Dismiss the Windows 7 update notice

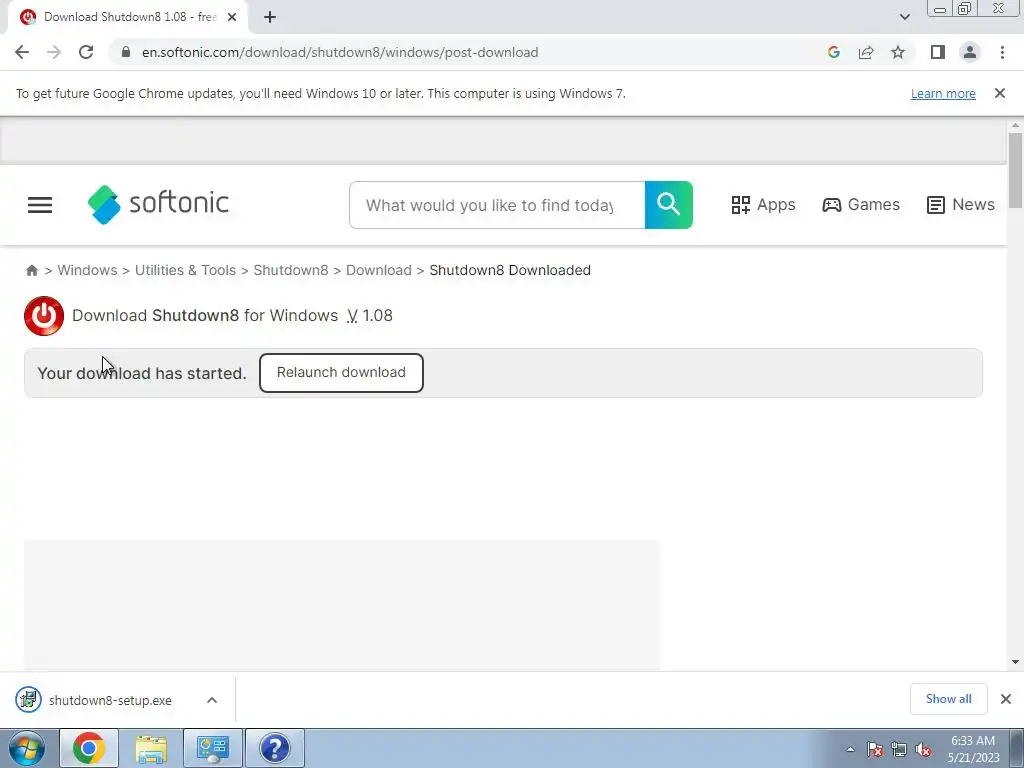point(1000,93)
